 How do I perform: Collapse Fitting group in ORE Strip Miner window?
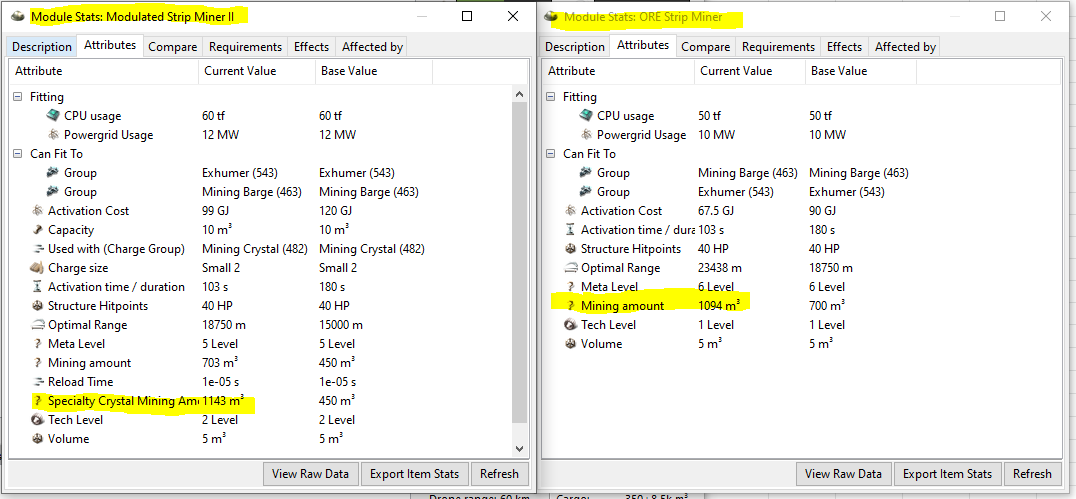click(x=550, y=97)
